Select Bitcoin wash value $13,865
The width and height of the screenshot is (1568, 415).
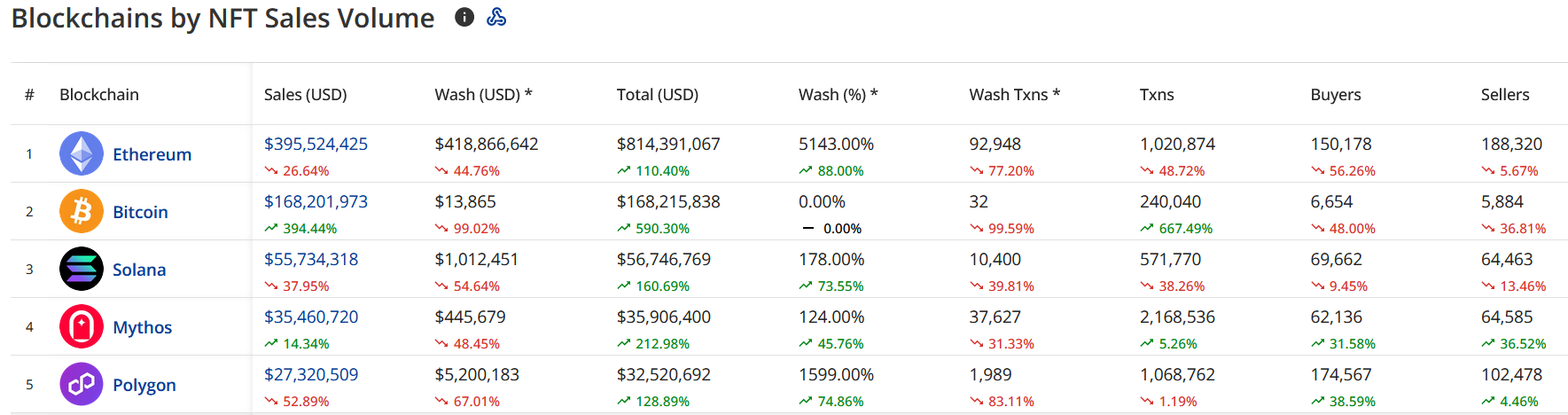[x=465, y=201]
